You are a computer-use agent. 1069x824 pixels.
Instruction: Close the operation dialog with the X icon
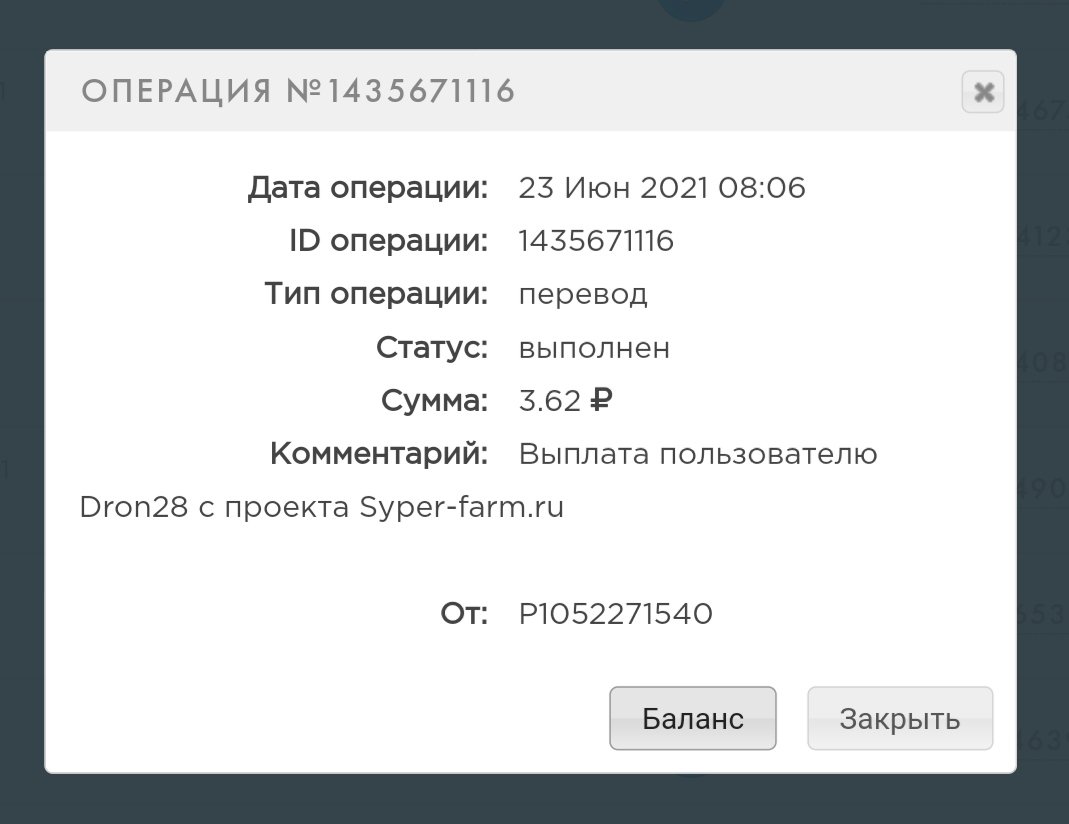(x=983, y=93)
